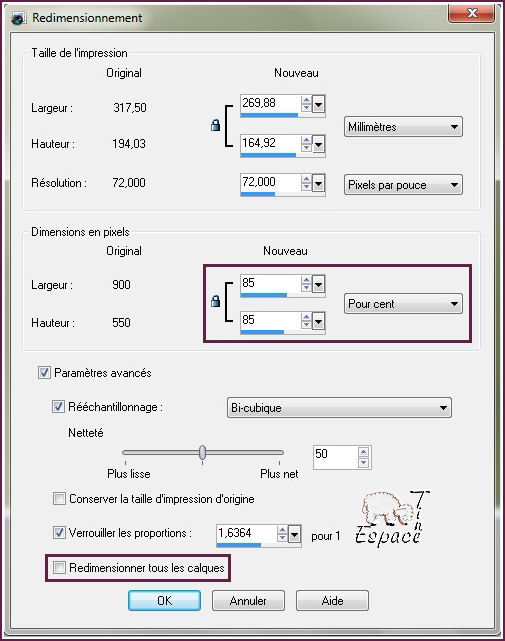Check Conserver la taille d'impression d'origine
The width and height of the screenshot is (505, 641).
59,499
